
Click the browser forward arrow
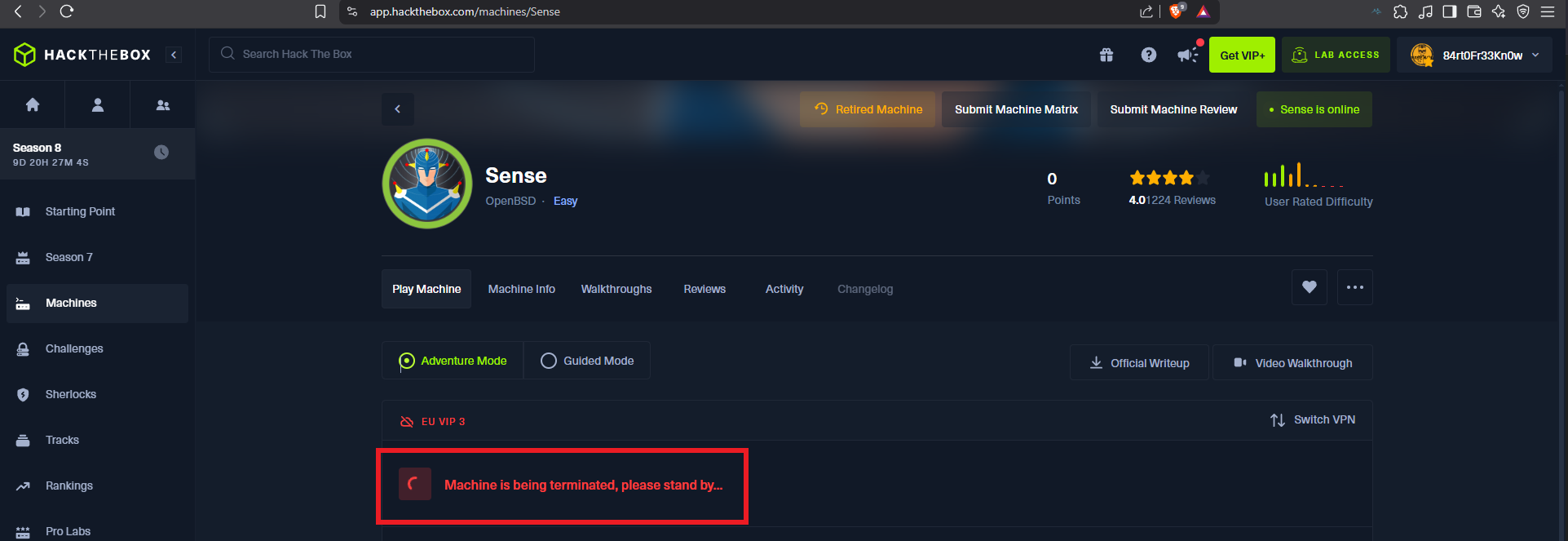tap(42, 11)
